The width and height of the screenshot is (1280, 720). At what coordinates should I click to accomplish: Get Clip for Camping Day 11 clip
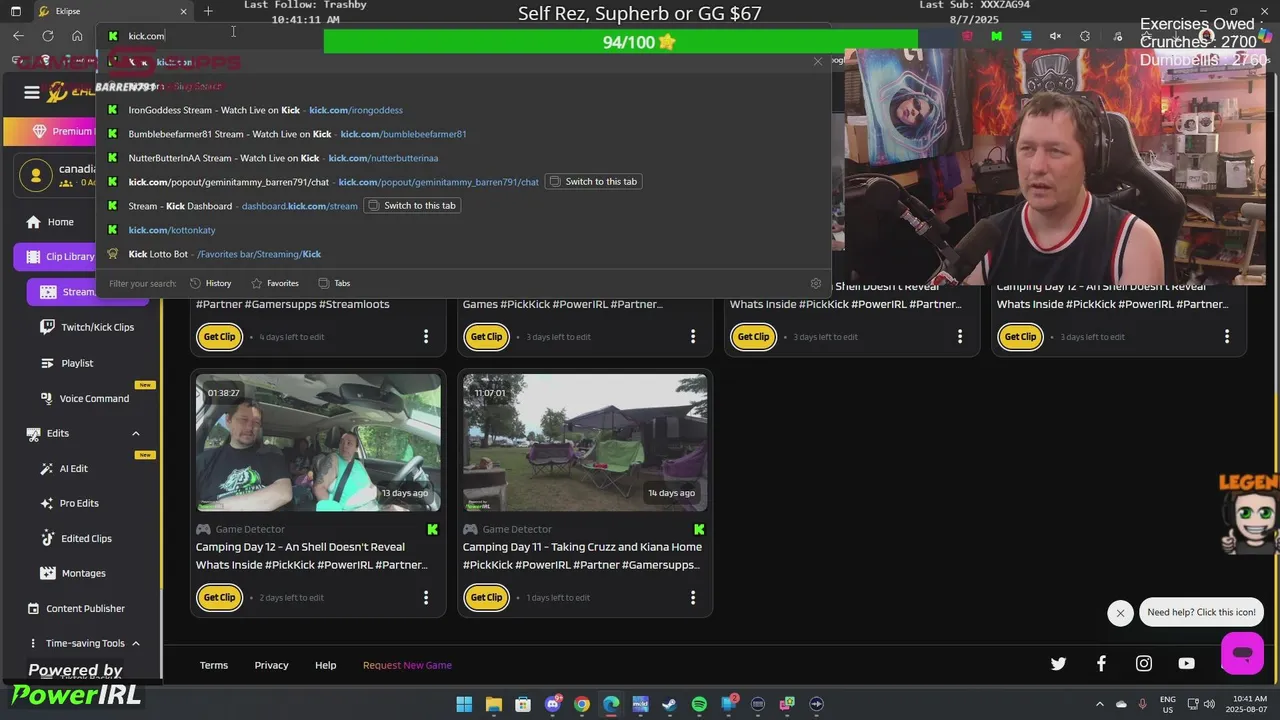(486, 598)
